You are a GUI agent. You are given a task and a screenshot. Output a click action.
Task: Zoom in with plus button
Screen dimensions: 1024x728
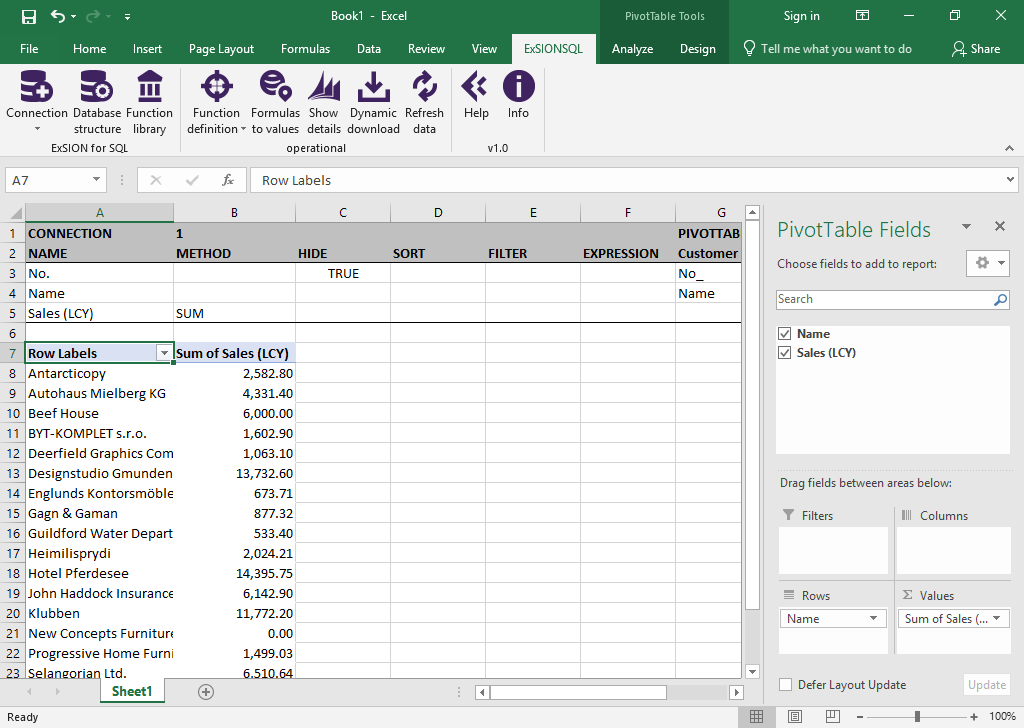tap(974, 717)
